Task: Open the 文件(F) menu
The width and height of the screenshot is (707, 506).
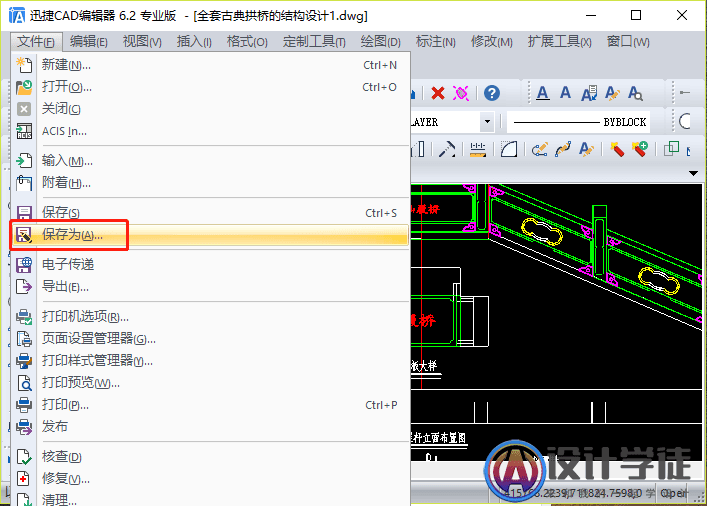Action: click(36, 42)
